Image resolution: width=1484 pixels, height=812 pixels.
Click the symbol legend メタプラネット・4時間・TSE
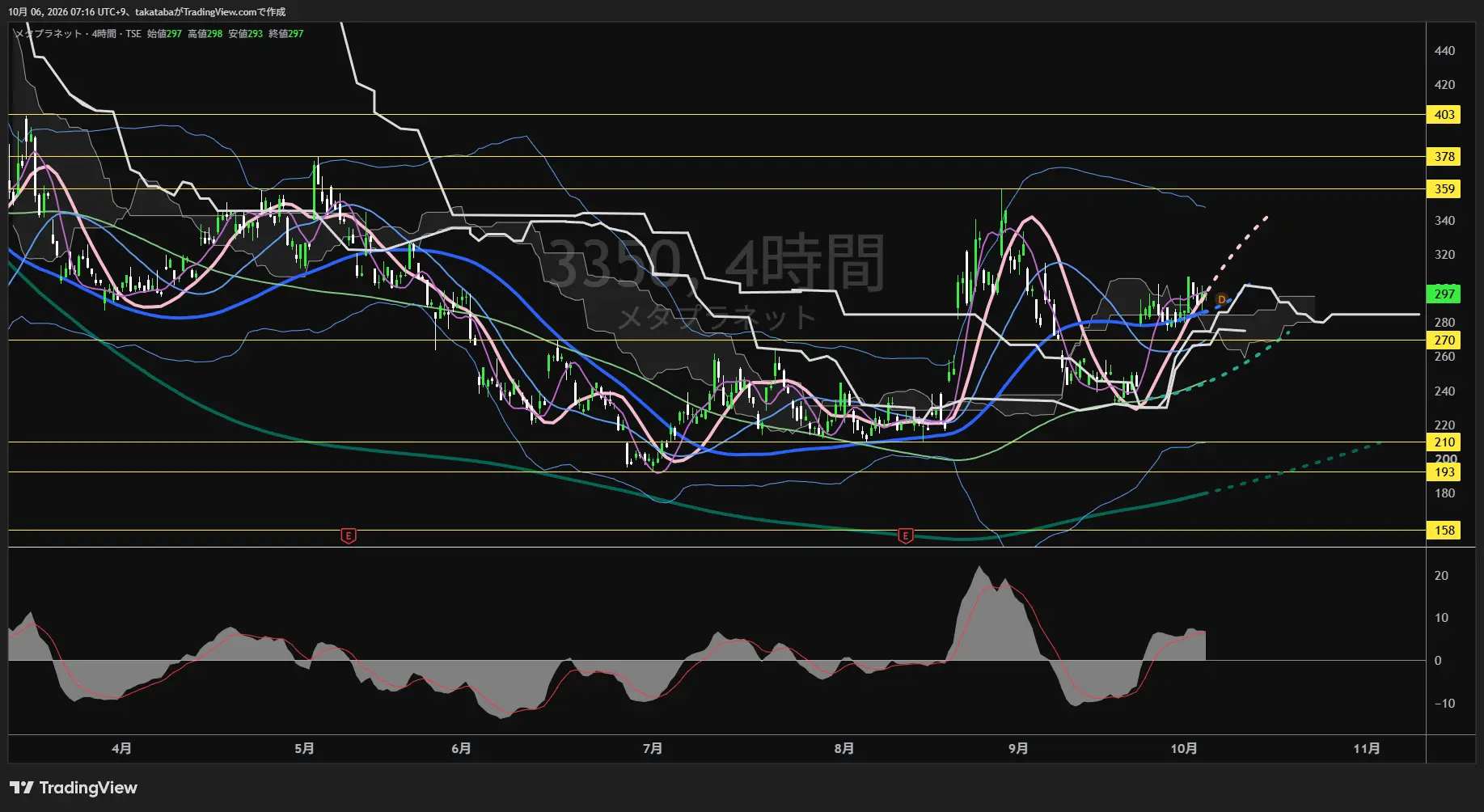click(x=78, y=34)
